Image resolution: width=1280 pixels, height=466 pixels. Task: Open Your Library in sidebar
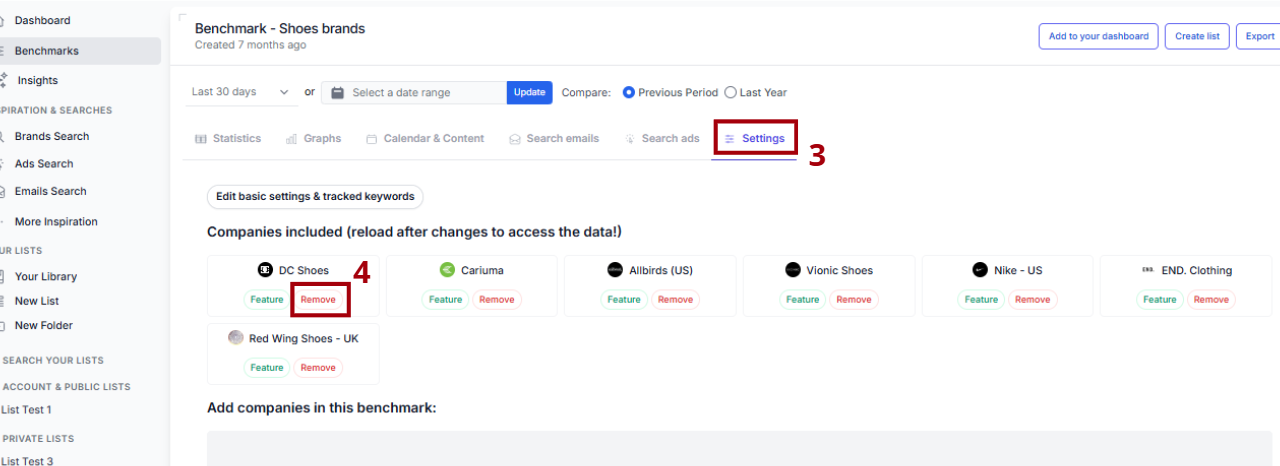click(x=45, y=276)
